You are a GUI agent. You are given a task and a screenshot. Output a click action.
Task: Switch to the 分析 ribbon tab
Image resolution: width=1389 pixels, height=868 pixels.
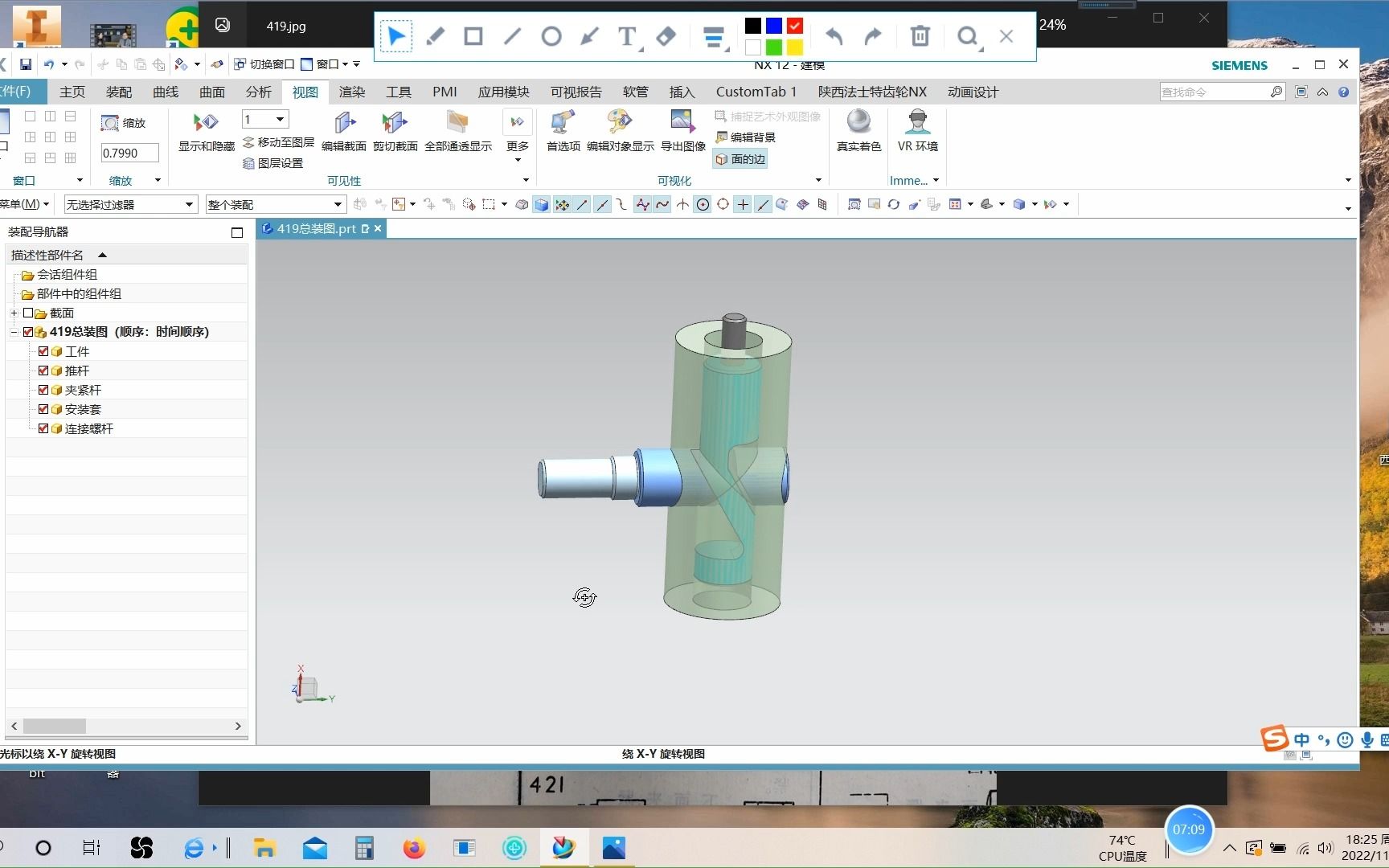pos(259,92)
